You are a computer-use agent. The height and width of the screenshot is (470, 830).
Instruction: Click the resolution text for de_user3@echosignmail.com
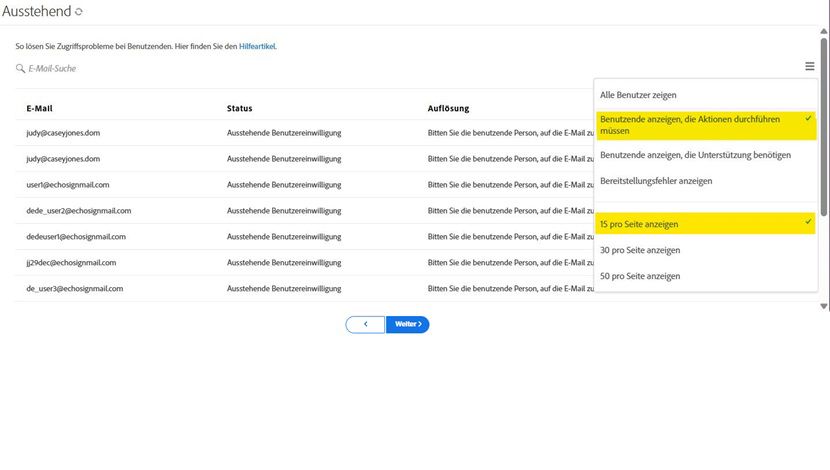511,288
